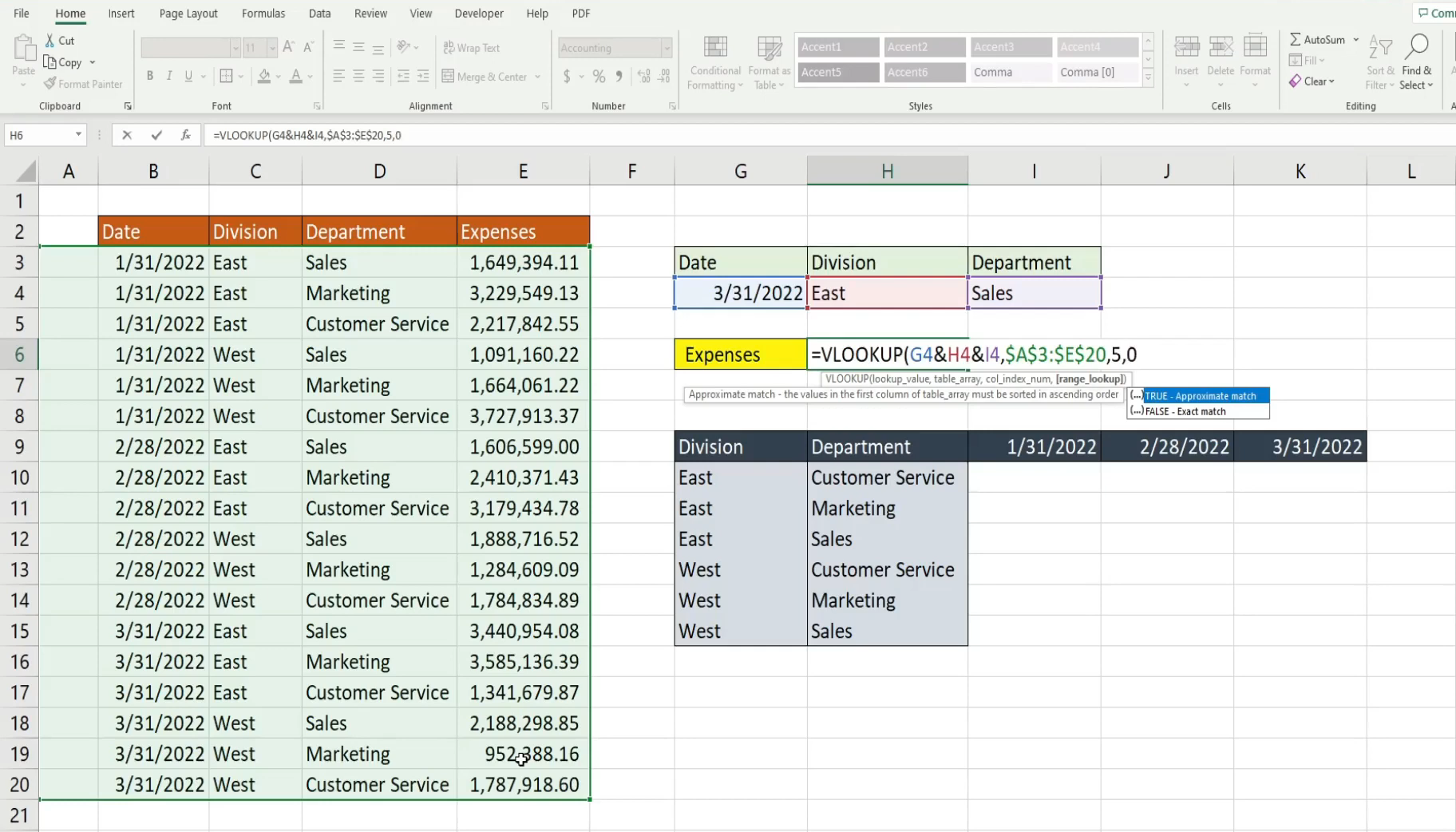Open Sort & Filter options
Screen dimensions: 1456x832
point(1379,62)
